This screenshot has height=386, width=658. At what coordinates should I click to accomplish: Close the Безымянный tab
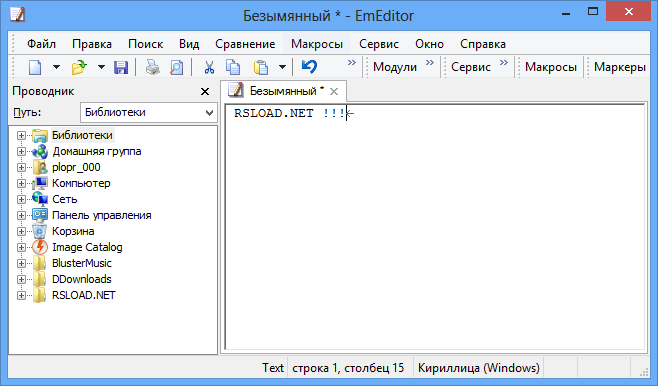click(x=334, y=91)
